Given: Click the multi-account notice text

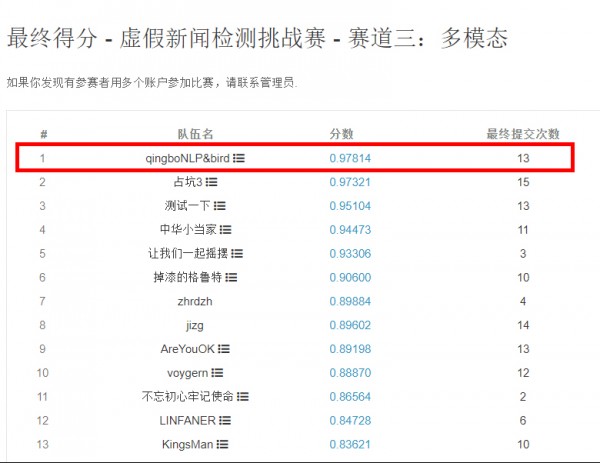Looking at the screenshot, I should click(x=152, y=82).
